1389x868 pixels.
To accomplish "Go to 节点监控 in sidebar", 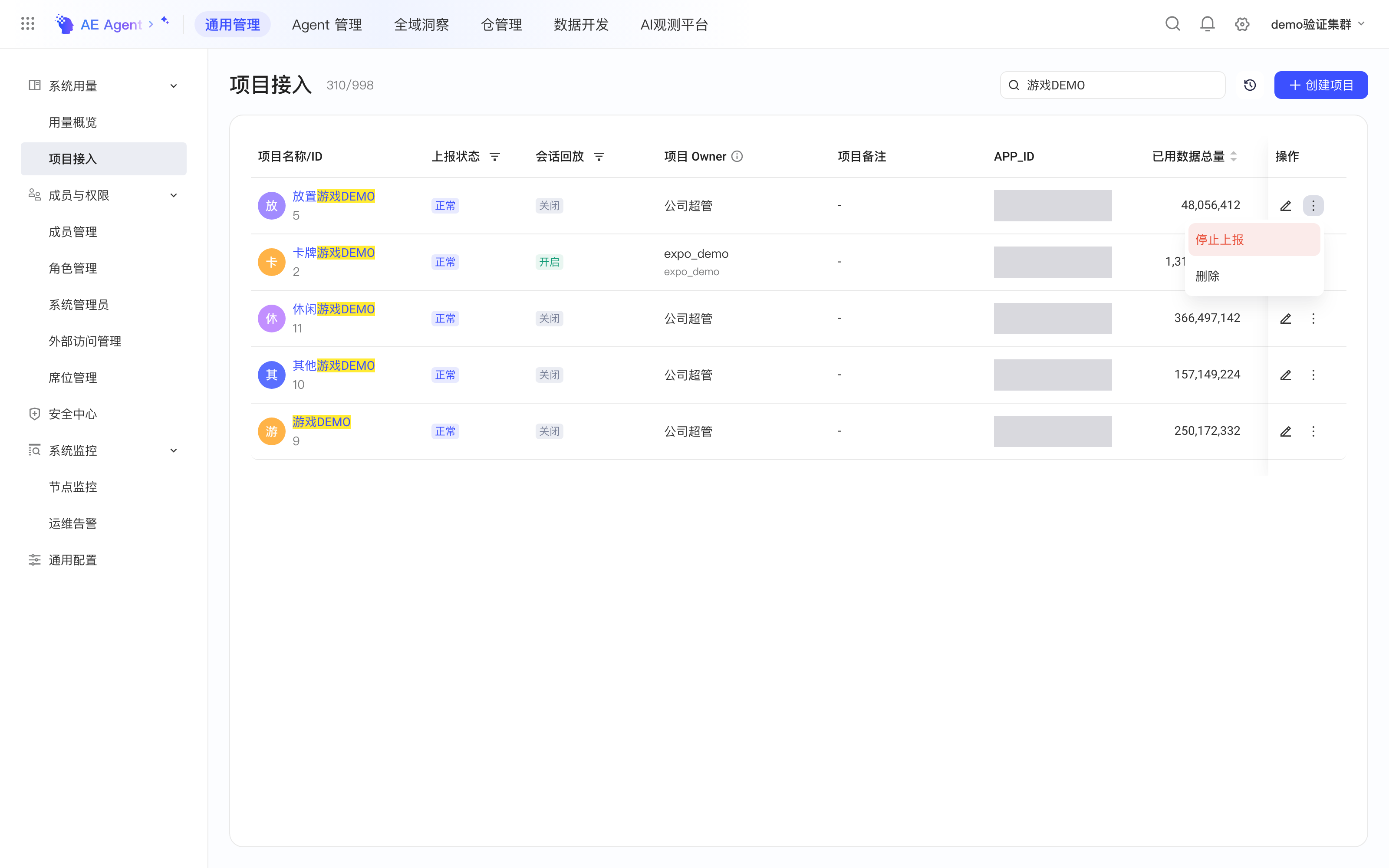I will 103,487.
